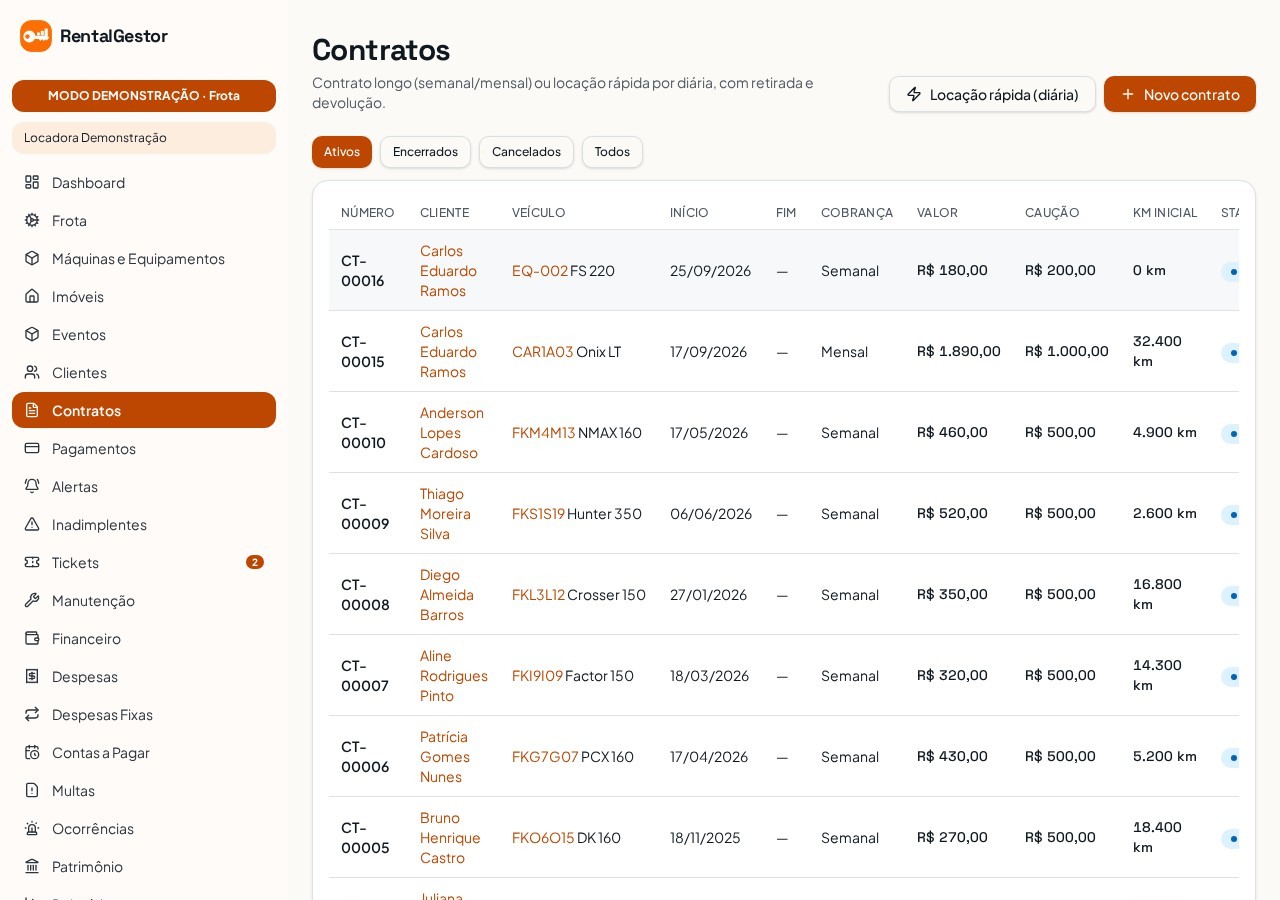This screenshot has height=900, width=1280.
Task: Click the Manutenção wrench icon
Action: (32, 600)
